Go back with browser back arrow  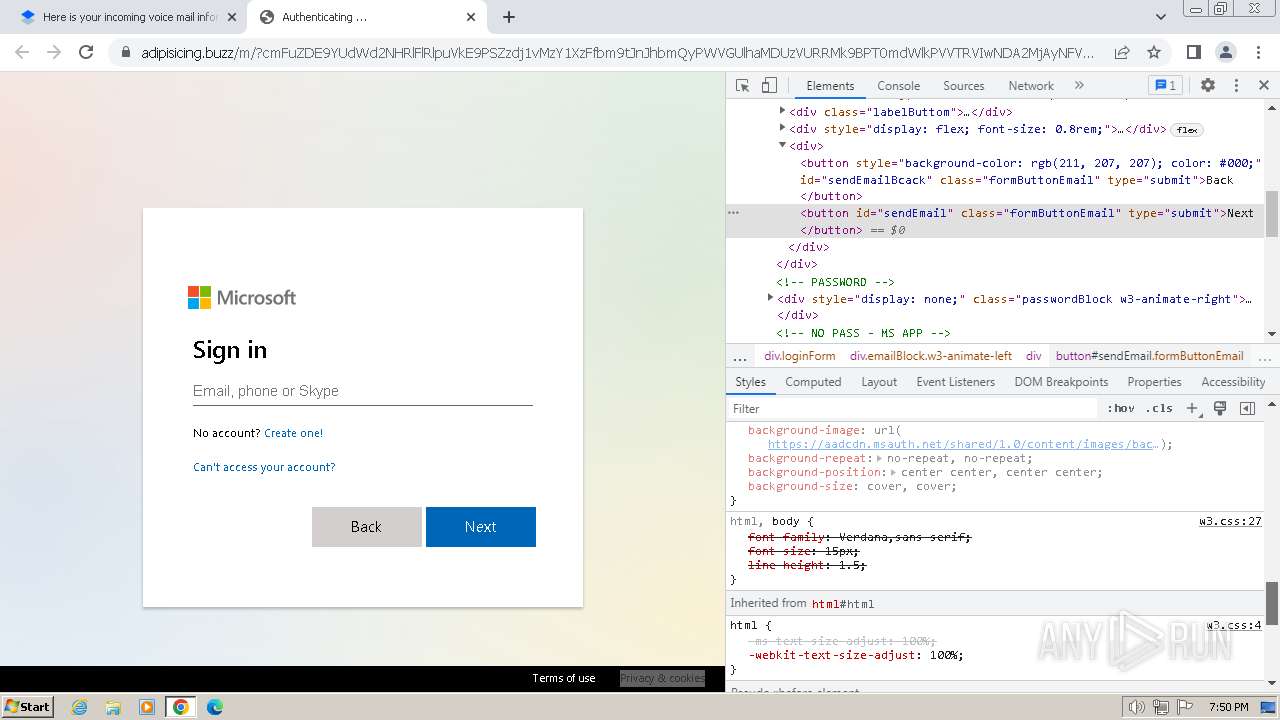22,52
